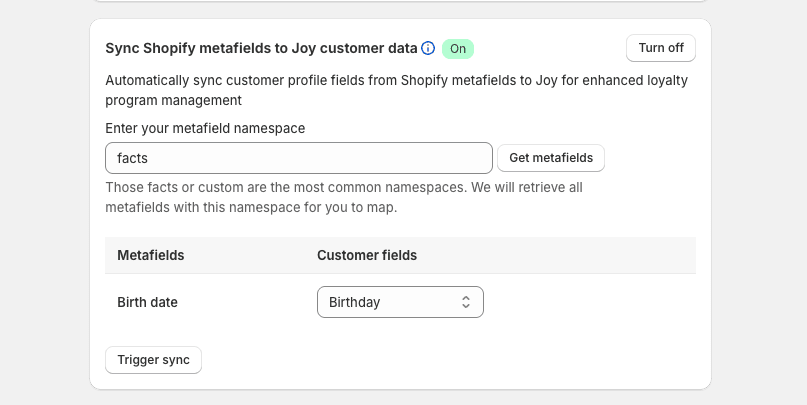
Task: Click the Automatically sync customer profile description
Action: pos(396,90)
